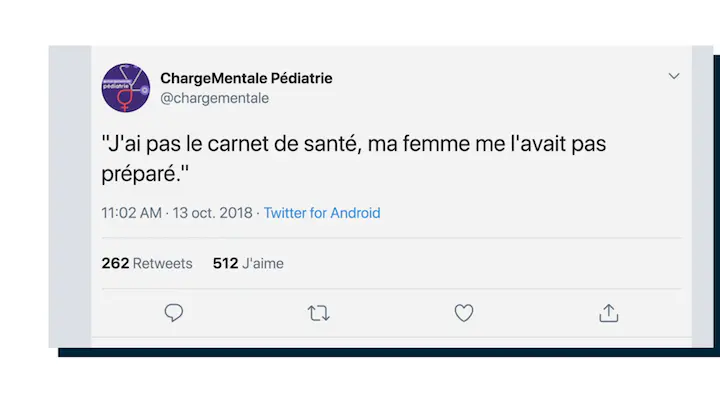Screen dimensions: 720x404
Task: Select the word "préparé" in the tweet
Action: point(141,174)
